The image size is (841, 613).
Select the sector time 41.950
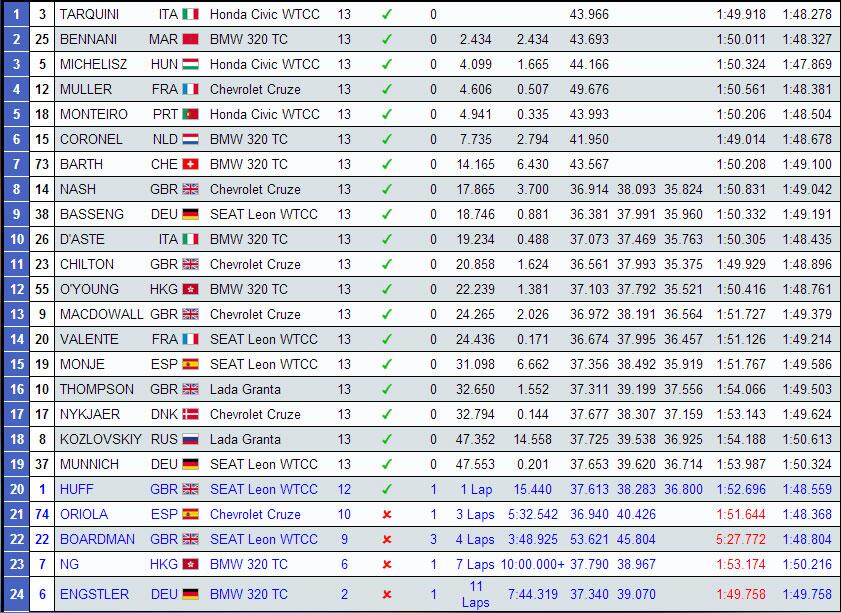tap(589, 139)
